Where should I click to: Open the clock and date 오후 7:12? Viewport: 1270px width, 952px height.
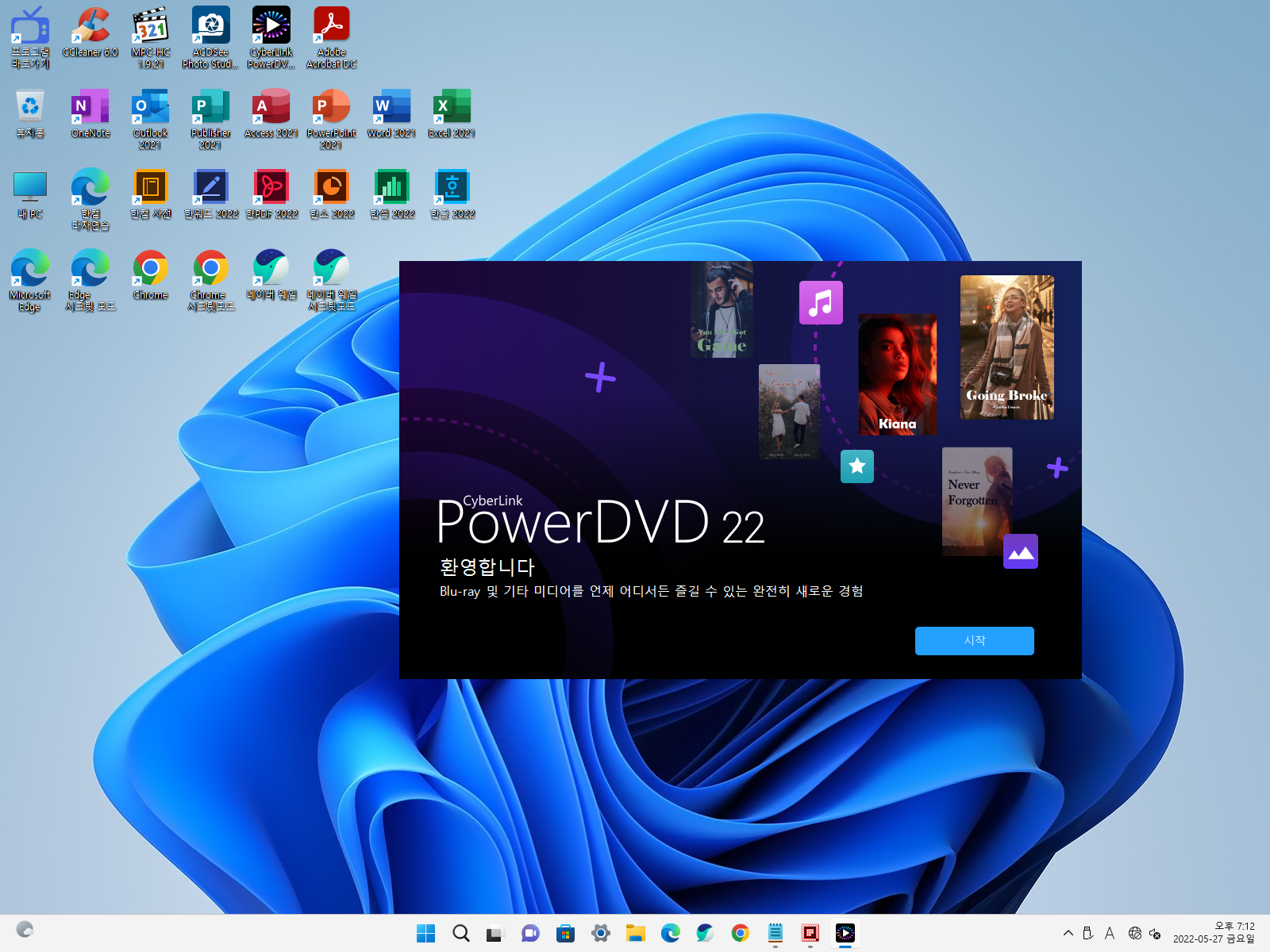point(1214,932)
